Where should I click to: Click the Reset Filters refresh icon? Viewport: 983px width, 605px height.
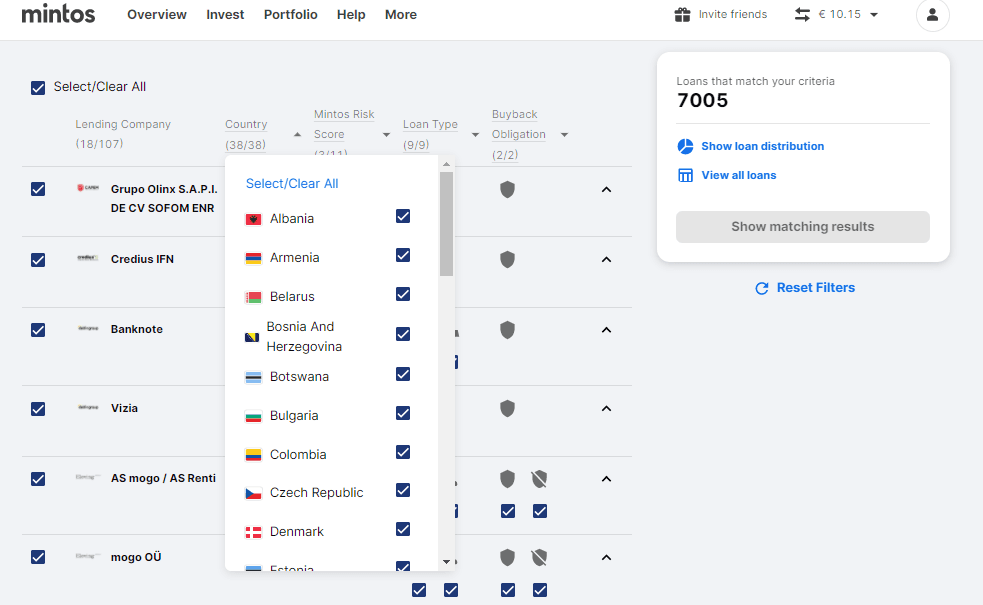point(762,288)
